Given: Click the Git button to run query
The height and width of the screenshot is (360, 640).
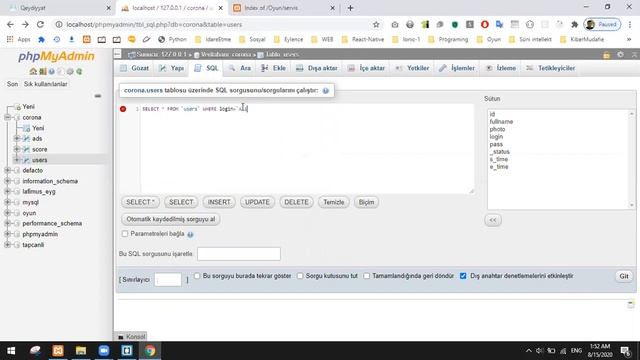Looking at the screenshot, I should coord(624,276).
